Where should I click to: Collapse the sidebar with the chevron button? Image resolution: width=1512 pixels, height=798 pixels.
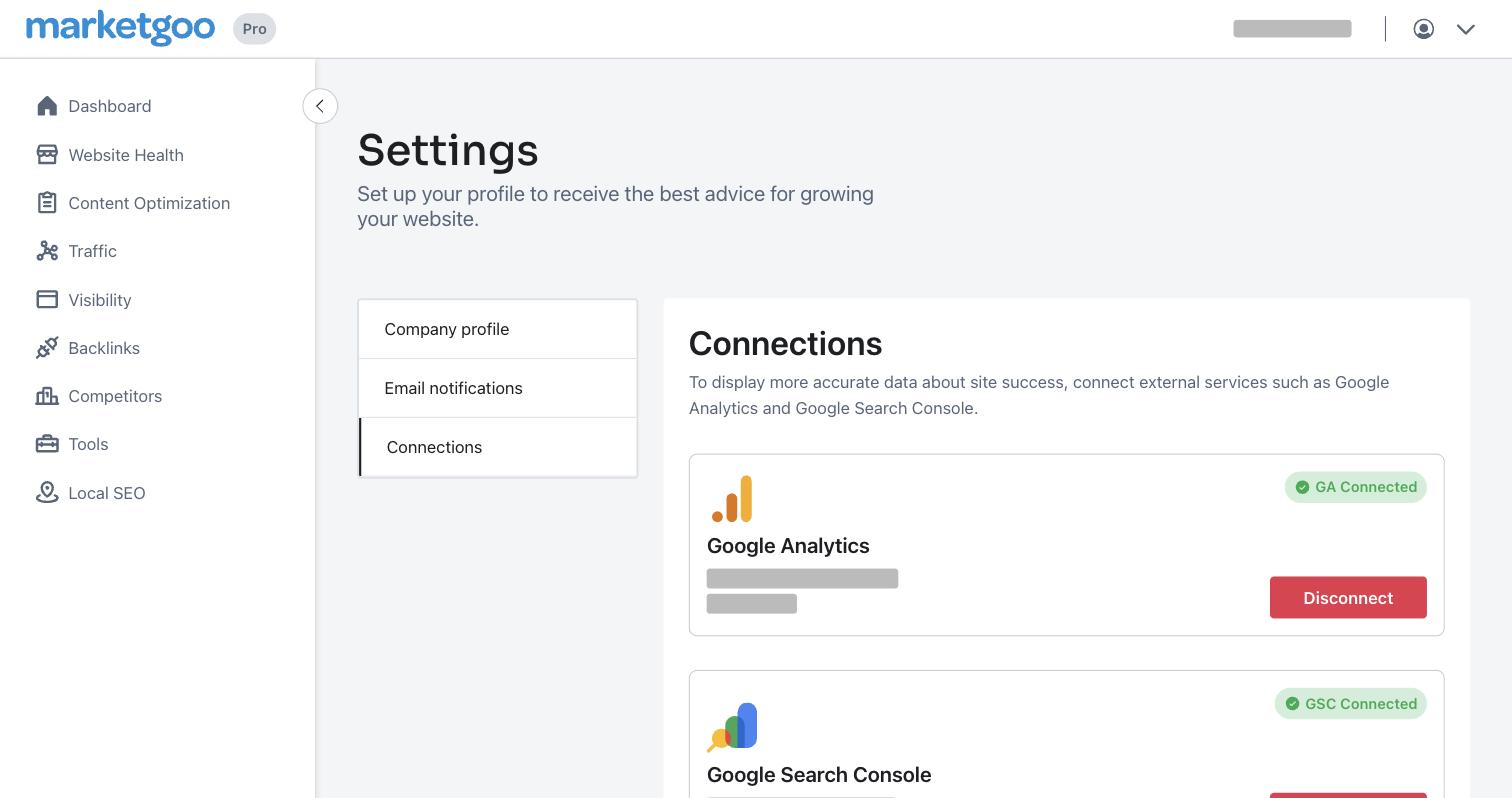tap(320, 106)
